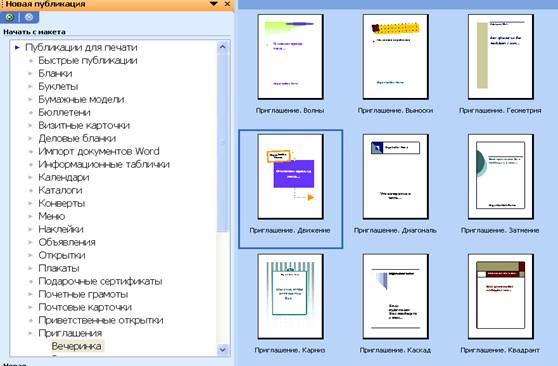
Task: Click the bullet beside Буклеты
Action: pyautogui.click(x=31, y=87)
